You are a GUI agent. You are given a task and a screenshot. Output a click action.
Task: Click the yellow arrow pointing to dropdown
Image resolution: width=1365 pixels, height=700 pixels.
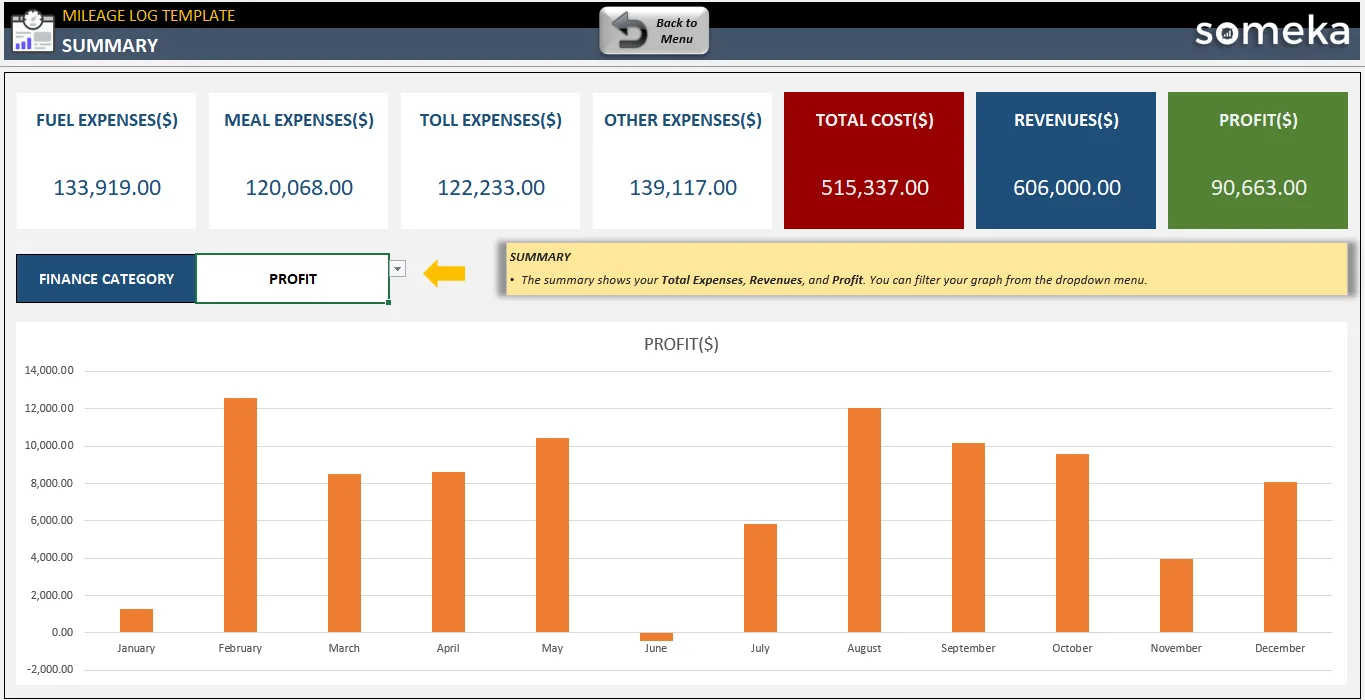click(x=444, y=273)
